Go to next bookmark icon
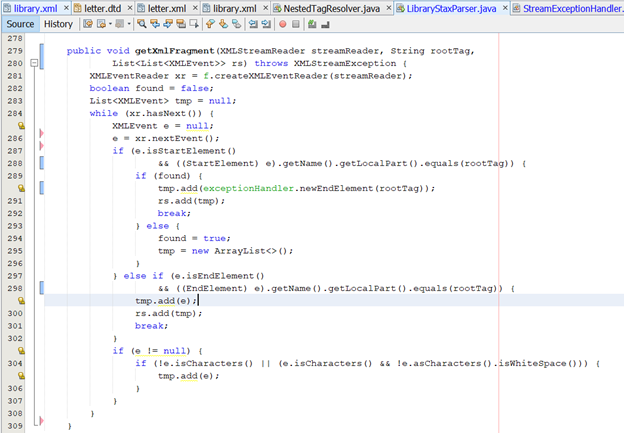Viewport: 624px width, 433px height. point(223,24)
